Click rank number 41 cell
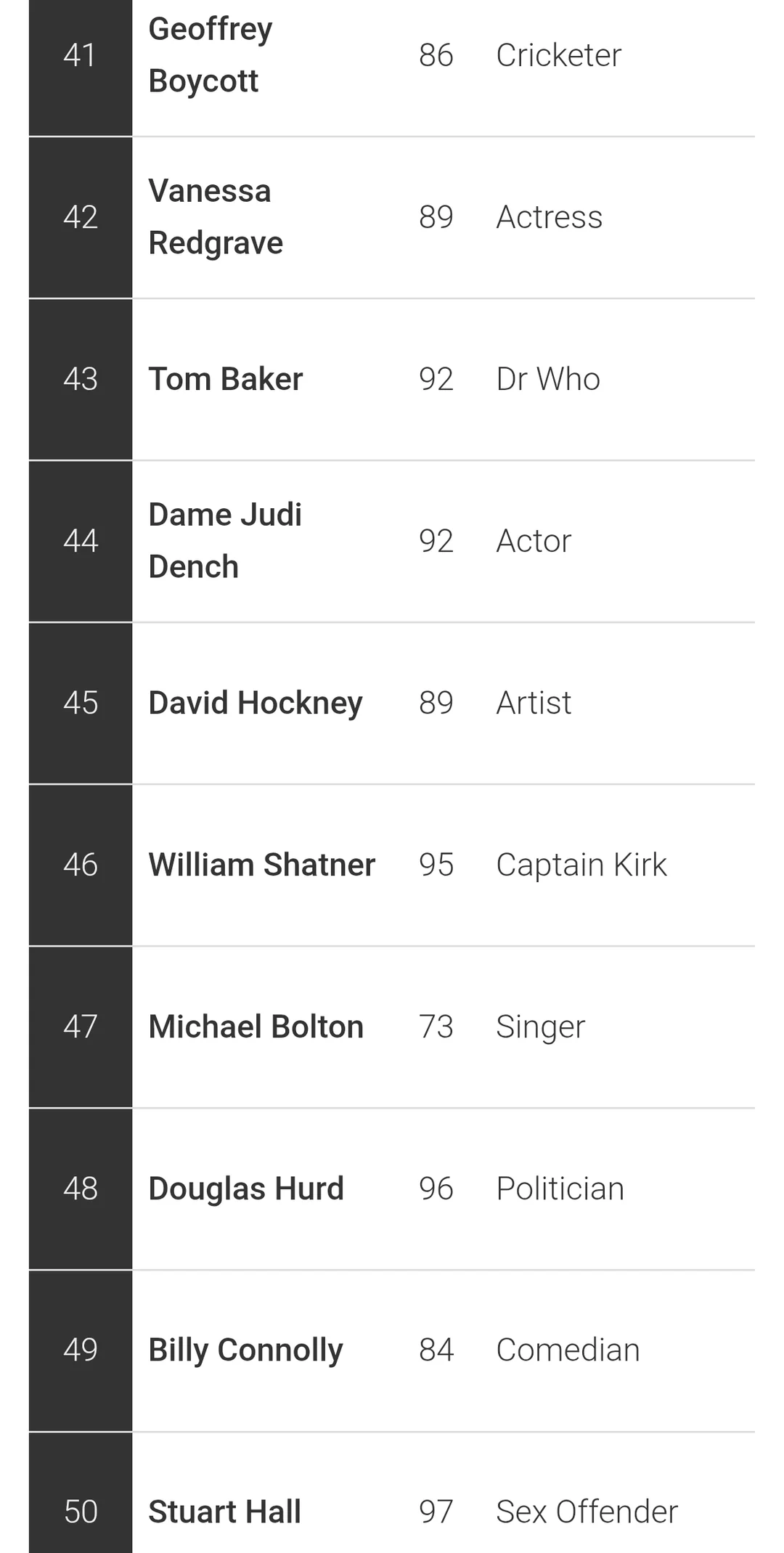The height and width of the screenshot is (1553, 784). click(80, 55)
